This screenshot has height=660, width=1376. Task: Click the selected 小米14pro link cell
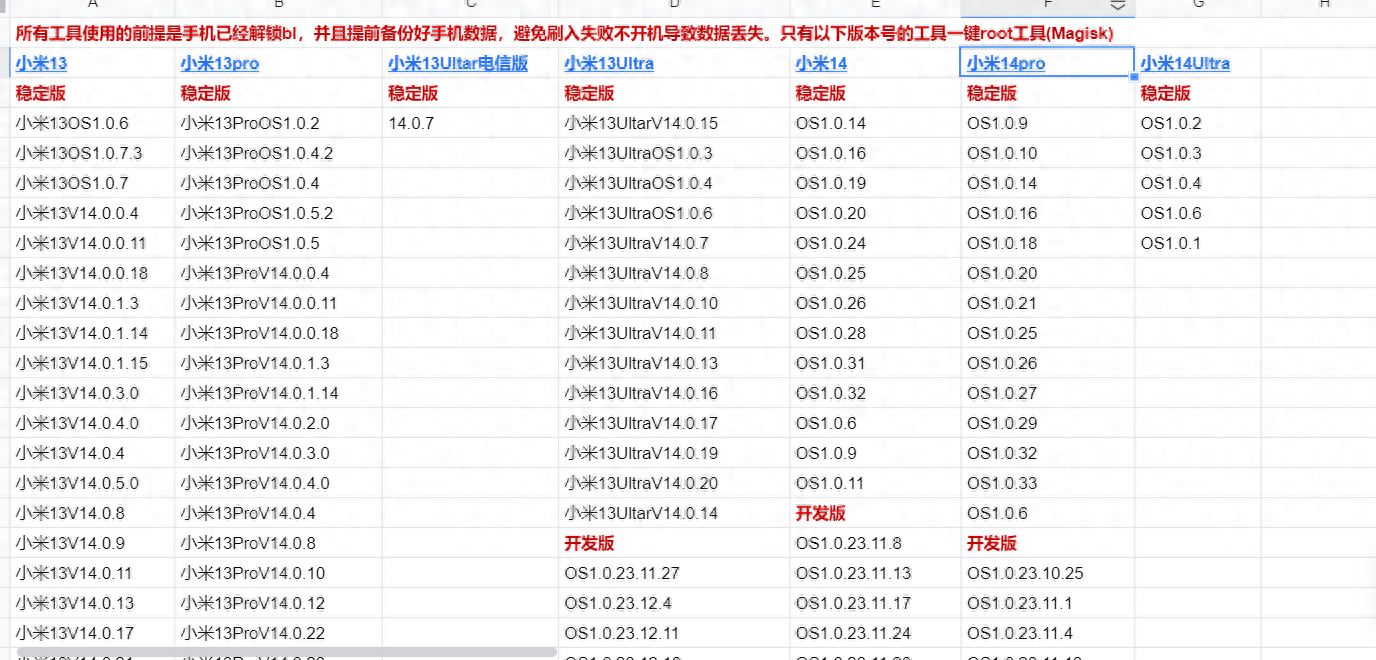tap(1047, 62)
